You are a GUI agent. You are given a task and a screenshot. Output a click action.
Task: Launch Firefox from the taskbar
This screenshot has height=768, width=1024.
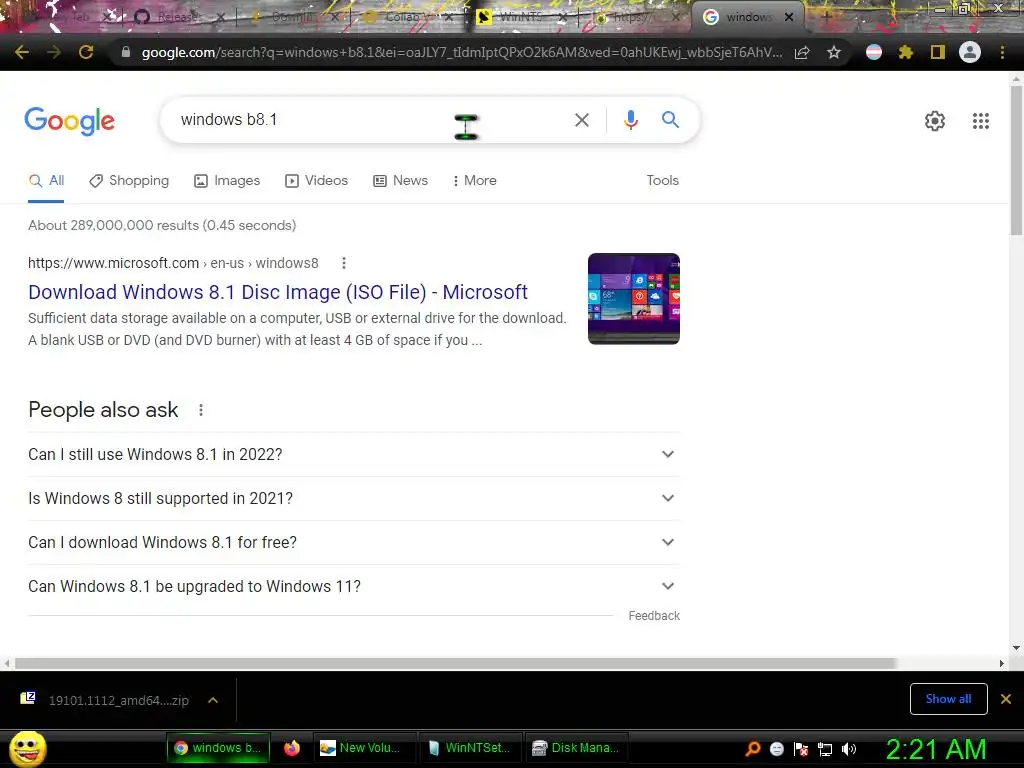[x=291, y=748]
